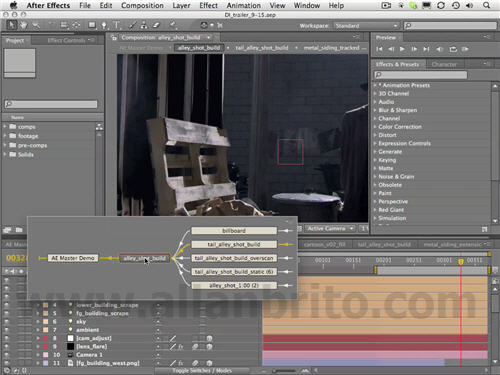Open the Apple menu
The height and width of the screenshot is (375, 500).
tap(13, 5)
